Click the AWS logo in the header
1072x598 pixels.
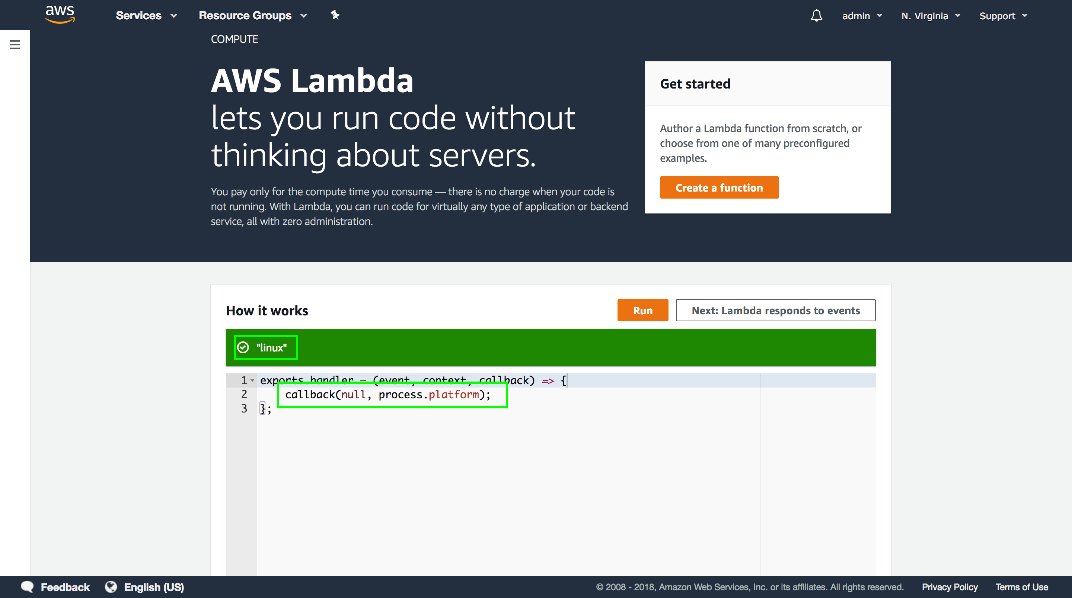pyautogui.click(x=60, y=15)
